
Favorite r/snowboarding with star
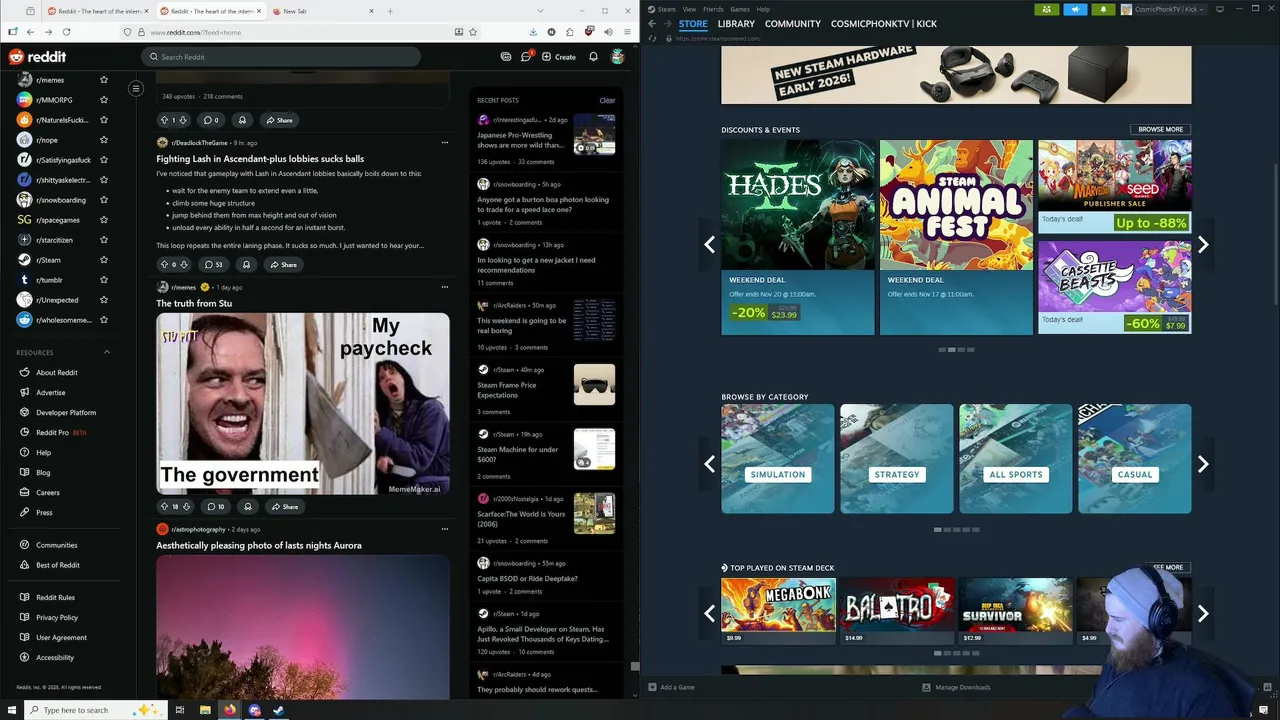(x=103, y=200)
